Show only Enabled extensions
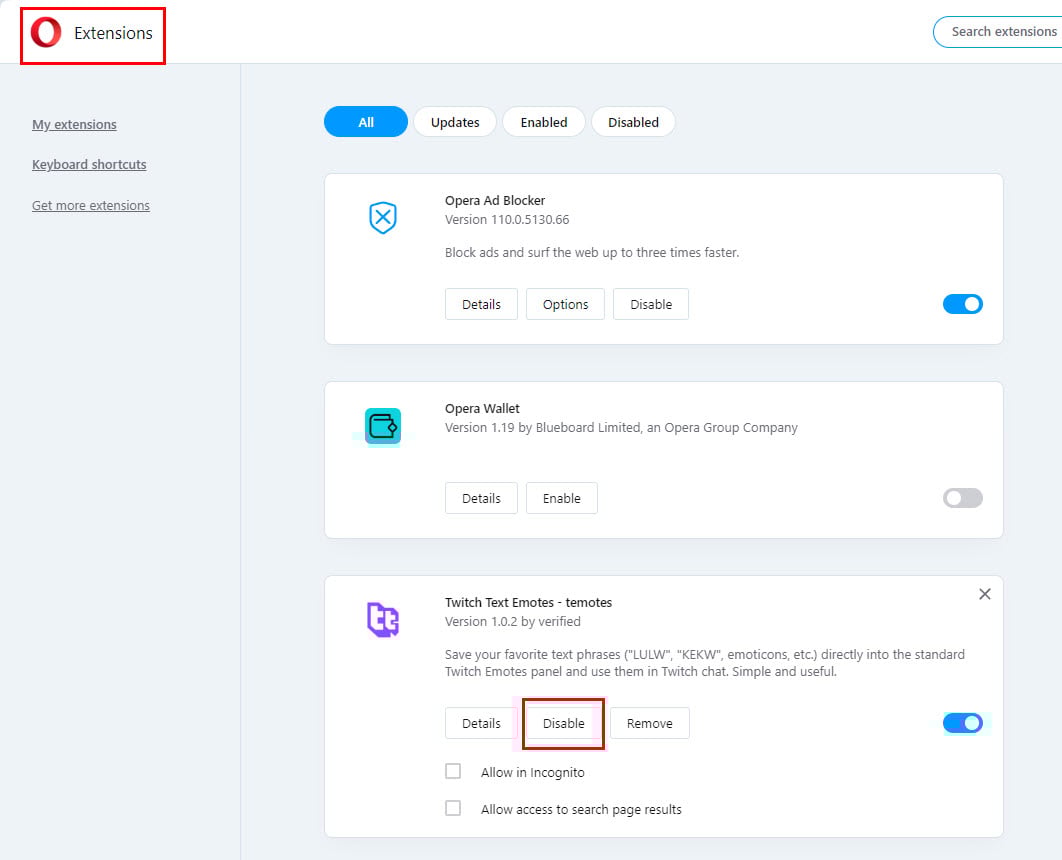Screen dimensions: 1062x860 [x=544, y=122]
